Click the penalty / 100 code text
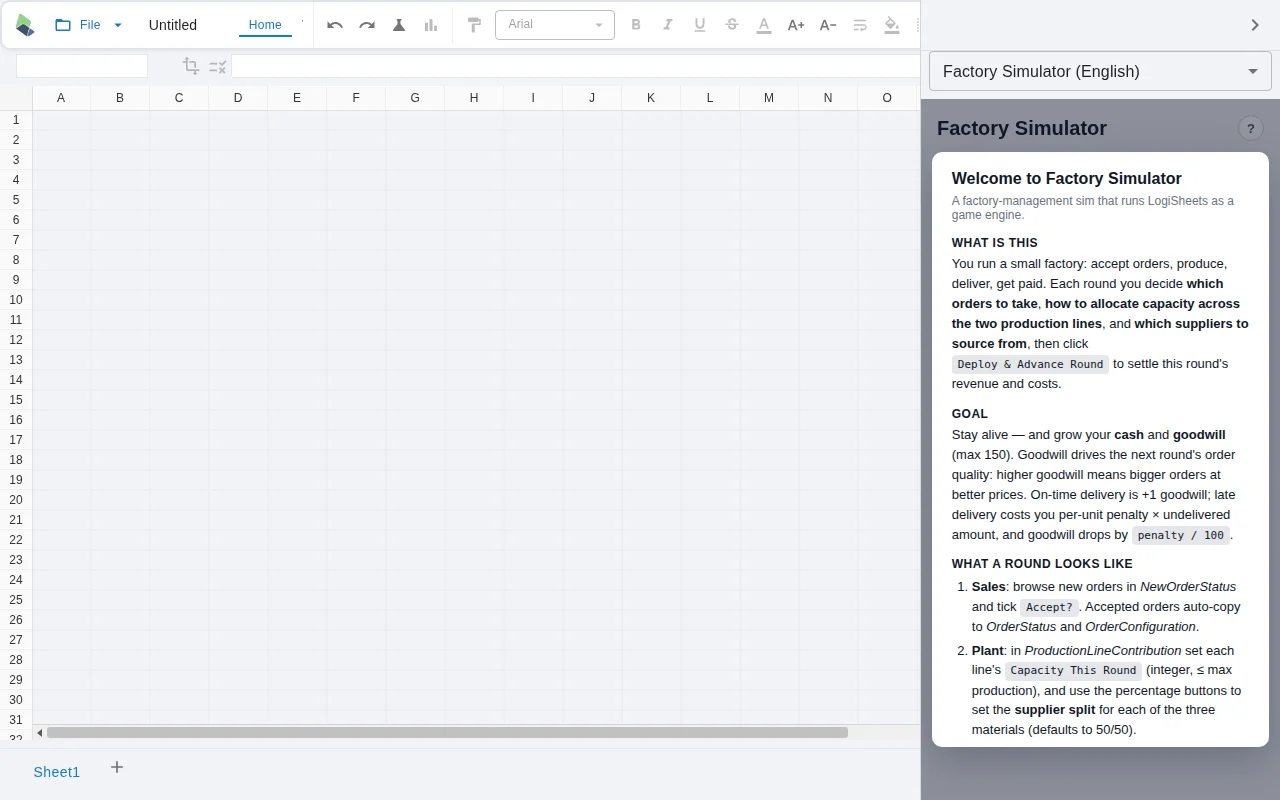This screenshot has width=1280, height=800. pyautogui.click(x=1180, y=535)
